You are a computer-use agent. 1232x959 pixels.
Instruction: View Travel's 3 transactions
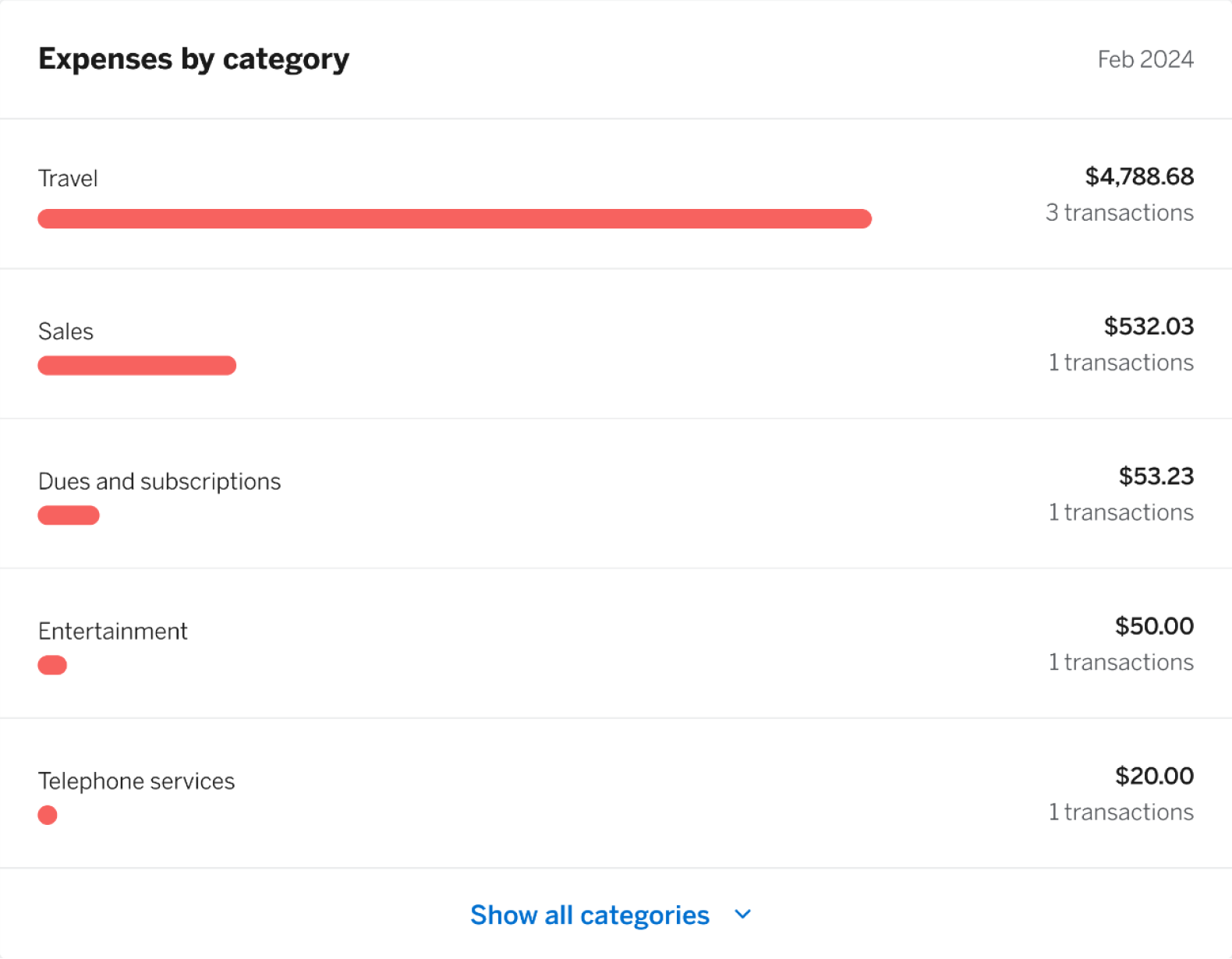(x=1119, y=212)
